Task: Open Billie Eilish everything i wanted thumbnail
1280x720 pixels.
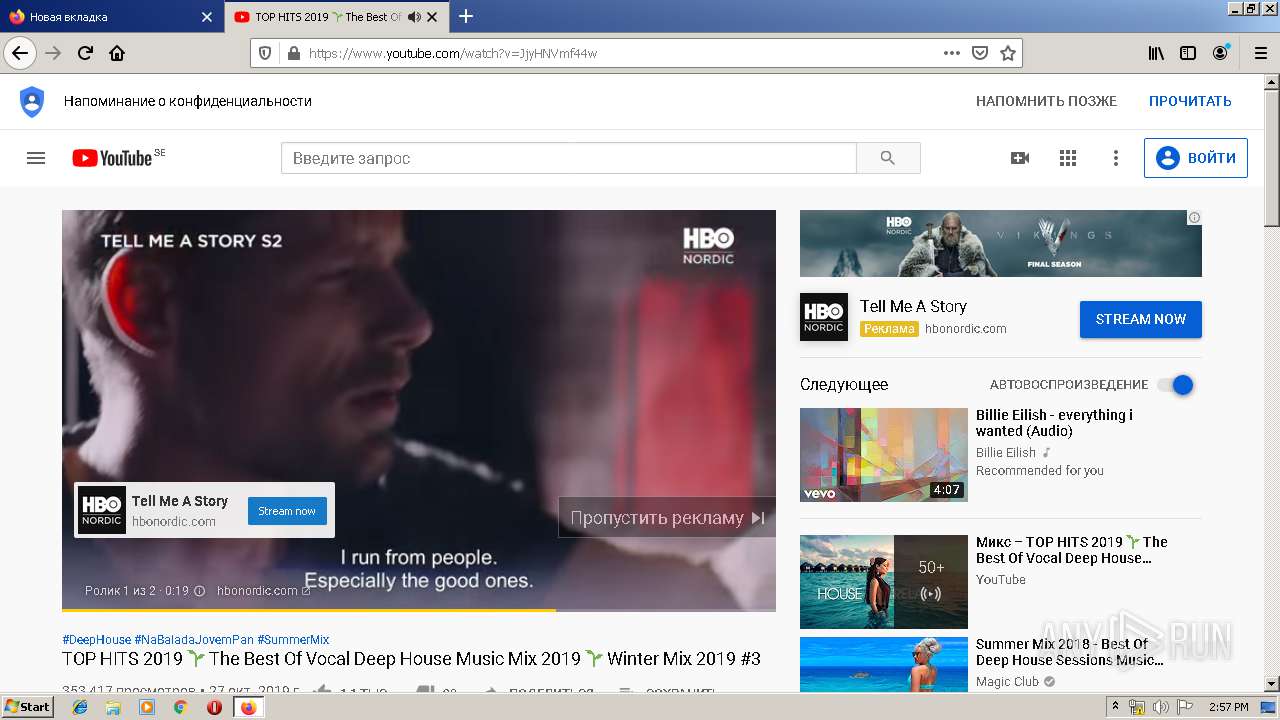Action: 884,455
